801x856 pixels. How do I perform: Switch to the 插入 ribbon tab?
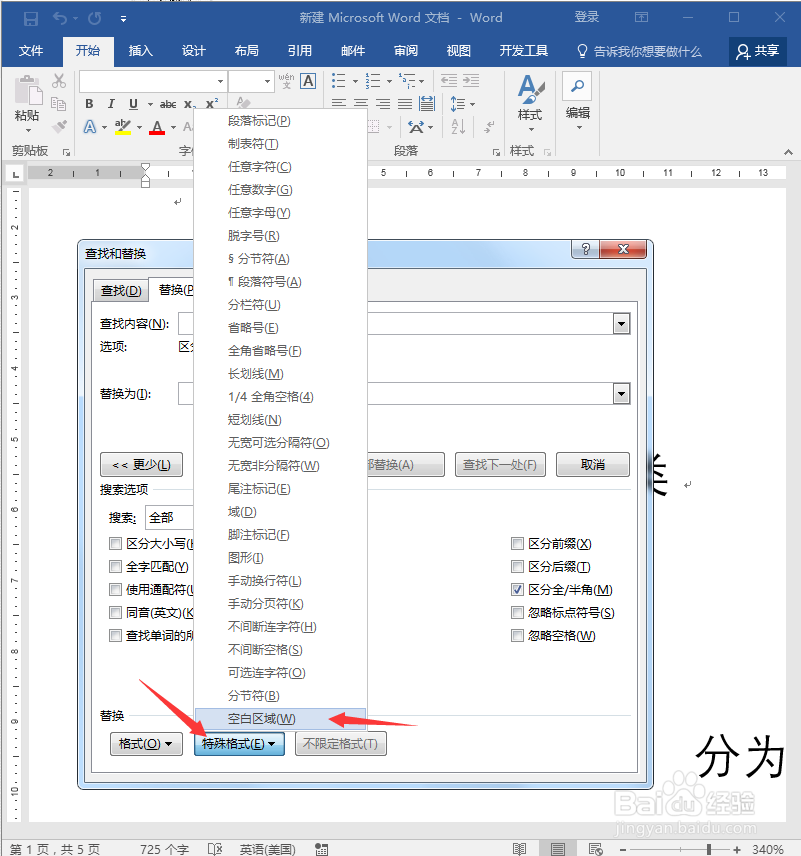pyautogui.click(x=140, y=51)
